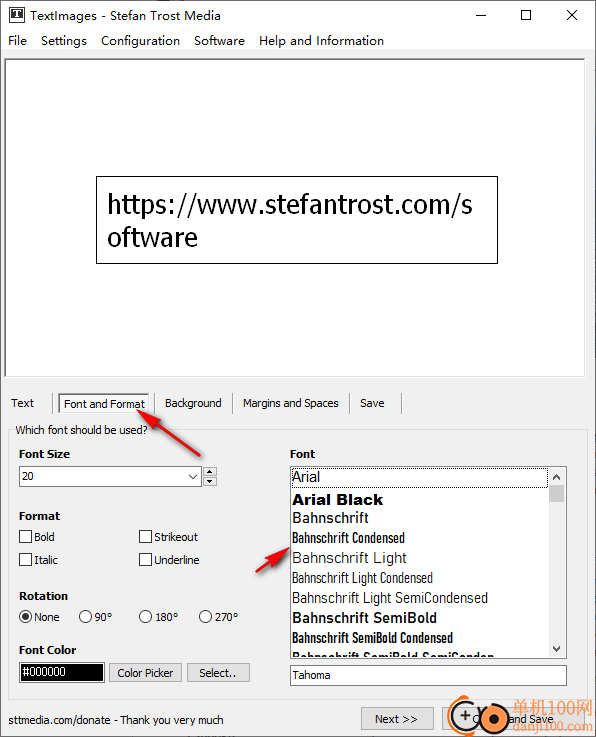This screenshot has height=737, width=596.
Task: Open the Settings menu
Action: 64,41
